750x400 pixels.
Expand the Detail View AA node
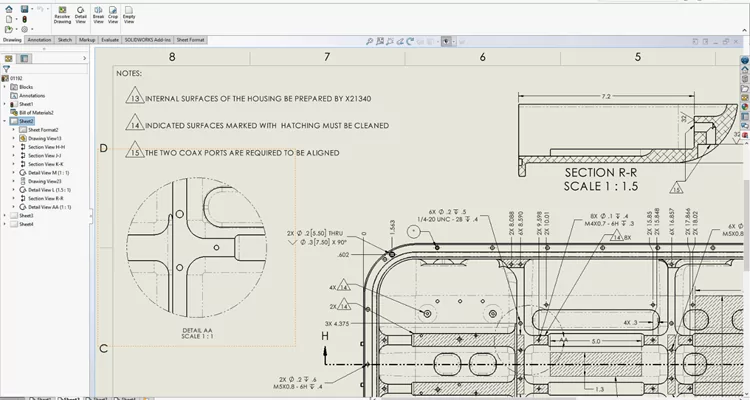coord(13,207)
